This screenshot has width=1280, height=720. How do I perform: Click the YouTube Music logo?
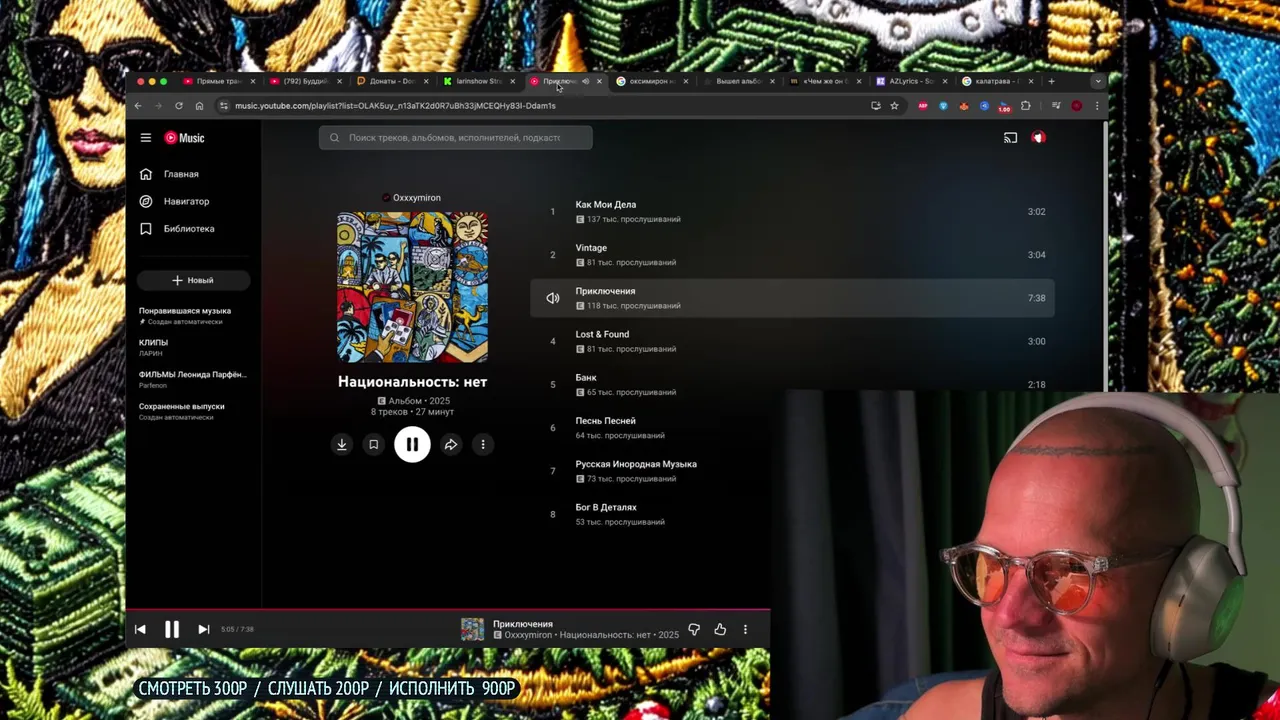184,138
